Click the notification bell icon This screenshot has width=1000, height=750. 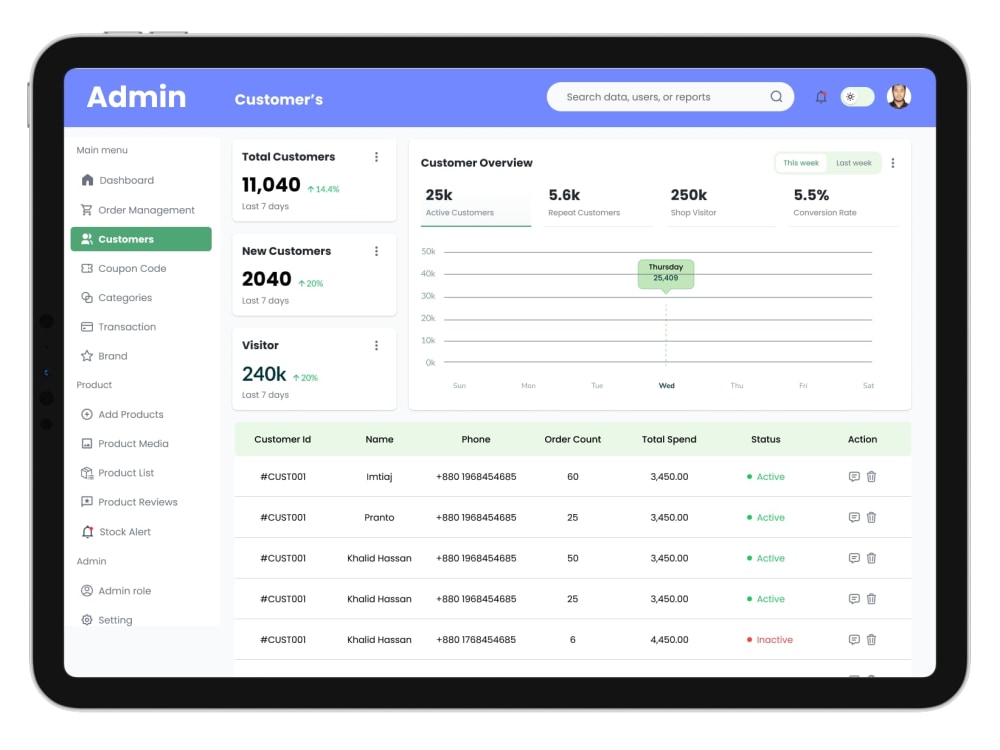(821, 97)
